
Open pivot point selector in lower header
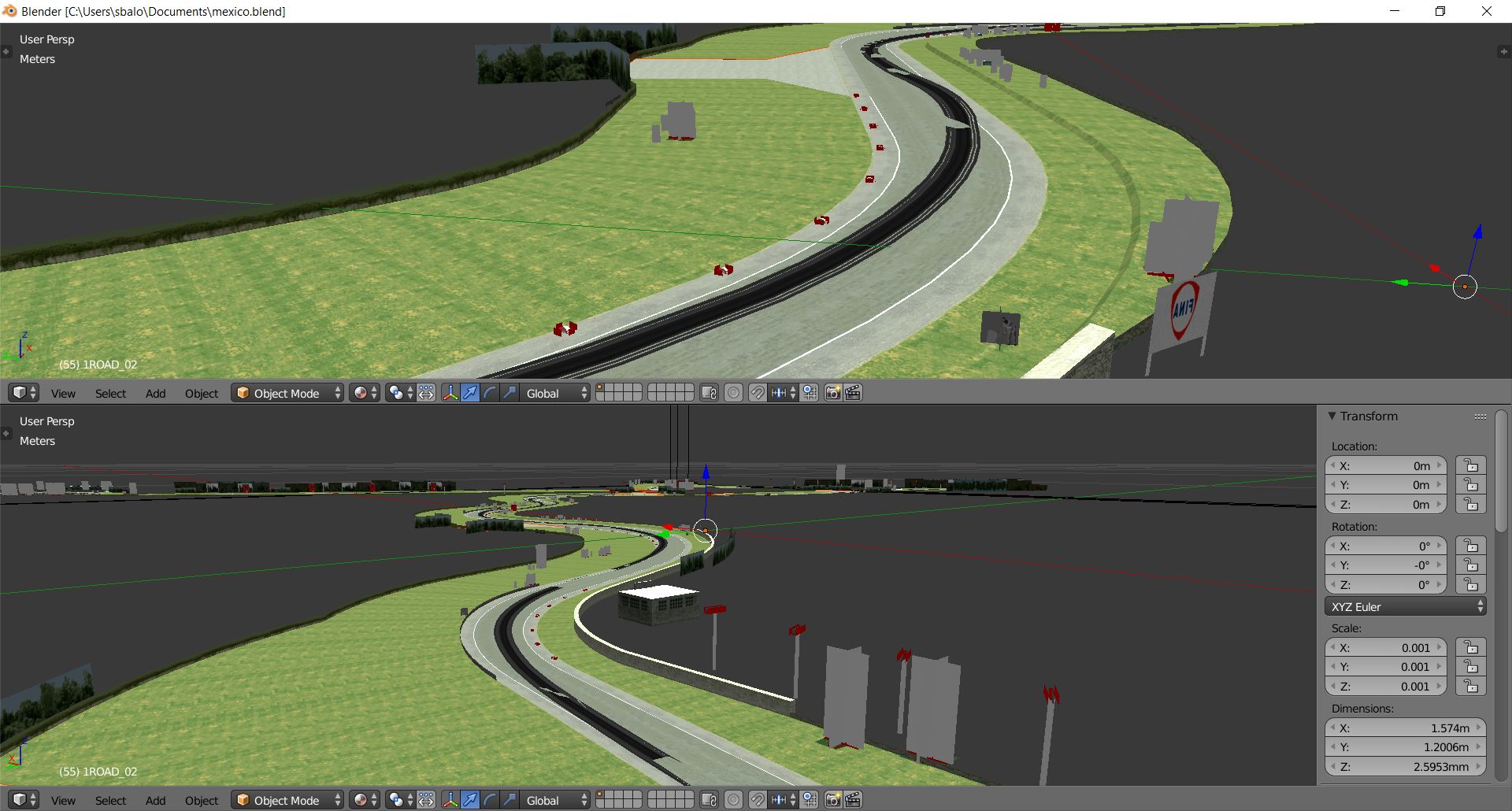(x=401, y=800)
